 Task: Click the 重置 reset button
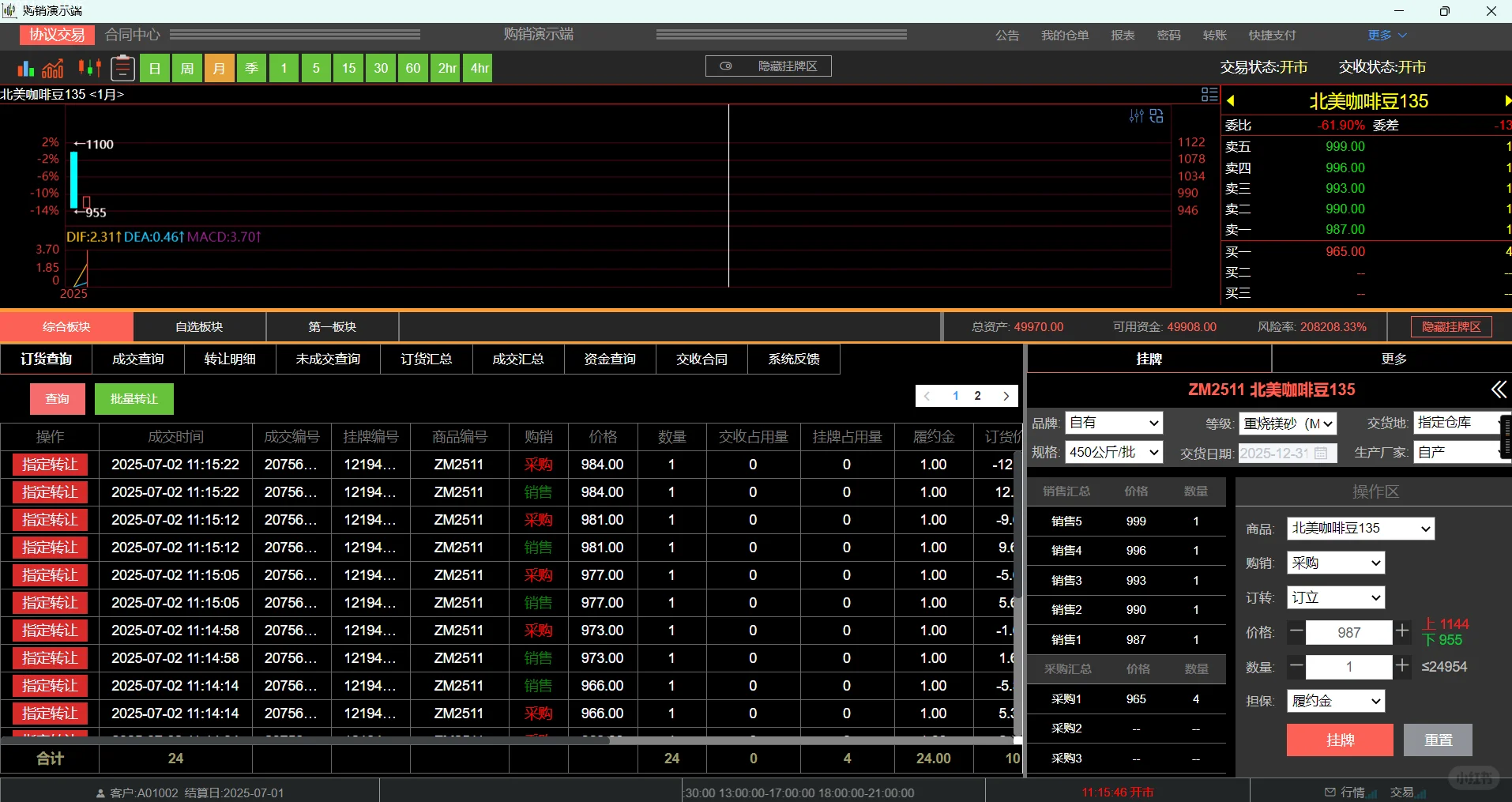pyautogui.click(x=1438, y=740)
